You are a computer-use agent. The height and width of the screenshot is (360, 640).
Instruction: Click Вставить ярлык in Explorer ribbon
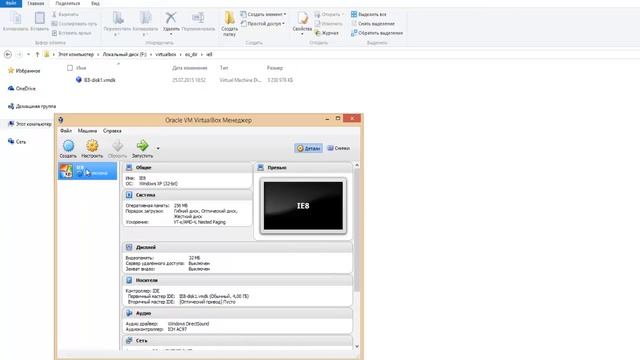coord(71,33)
